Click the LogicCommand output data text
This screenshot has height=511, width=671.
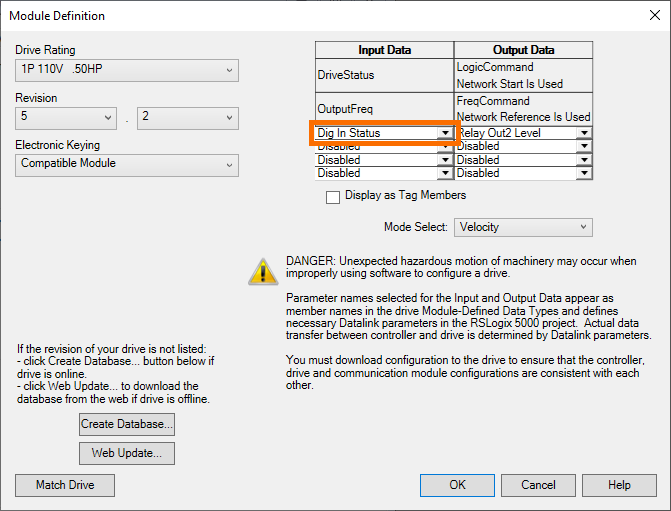[x=495, y=67]
